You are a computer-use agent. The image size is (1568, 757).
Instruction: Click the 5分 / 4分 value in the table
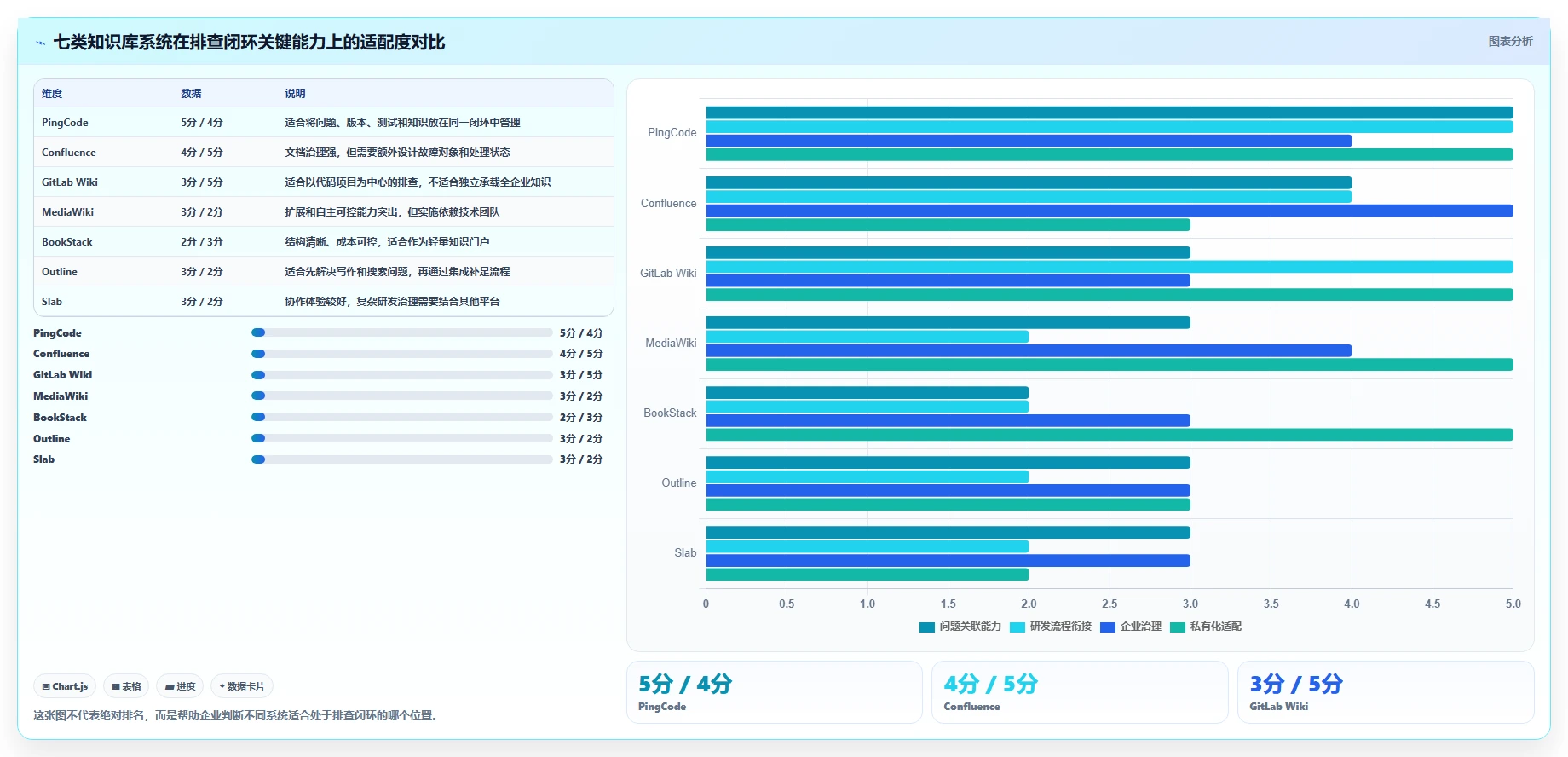coord(201,123)
